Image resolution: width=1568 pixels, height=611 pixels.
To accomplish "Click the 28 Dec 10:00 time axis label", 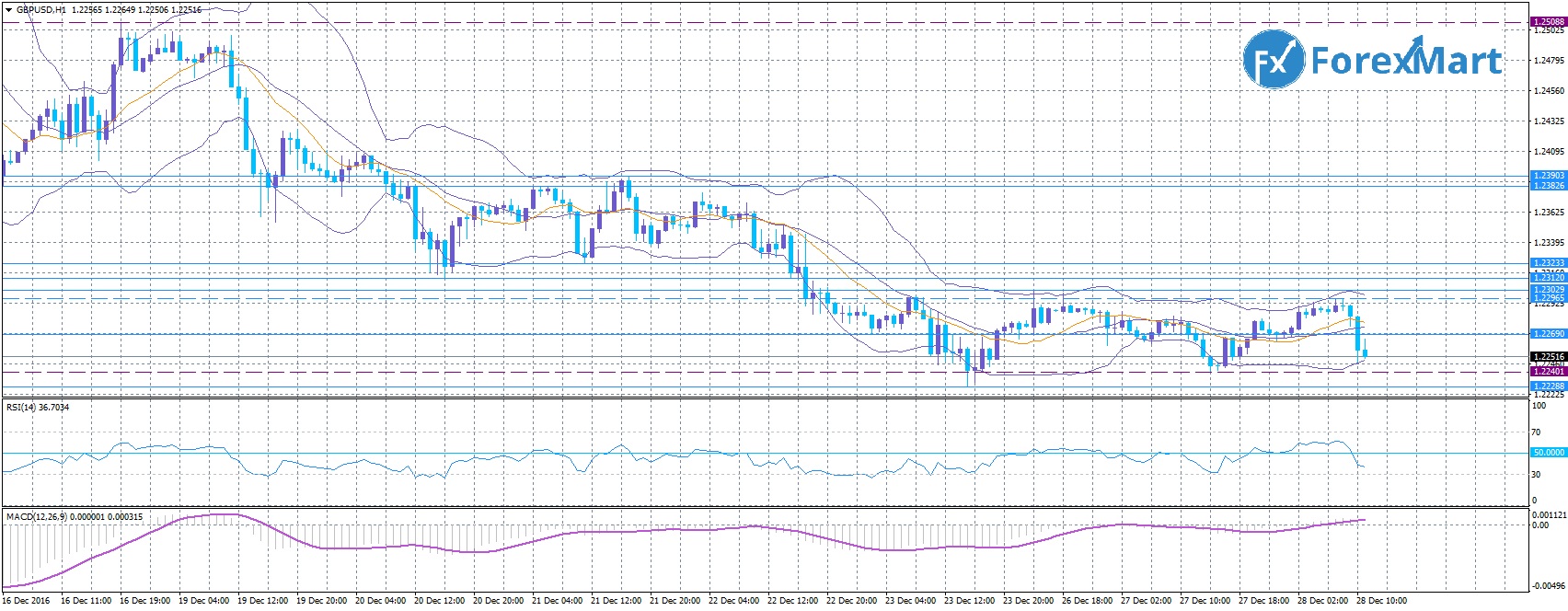I will [1381, 601].
